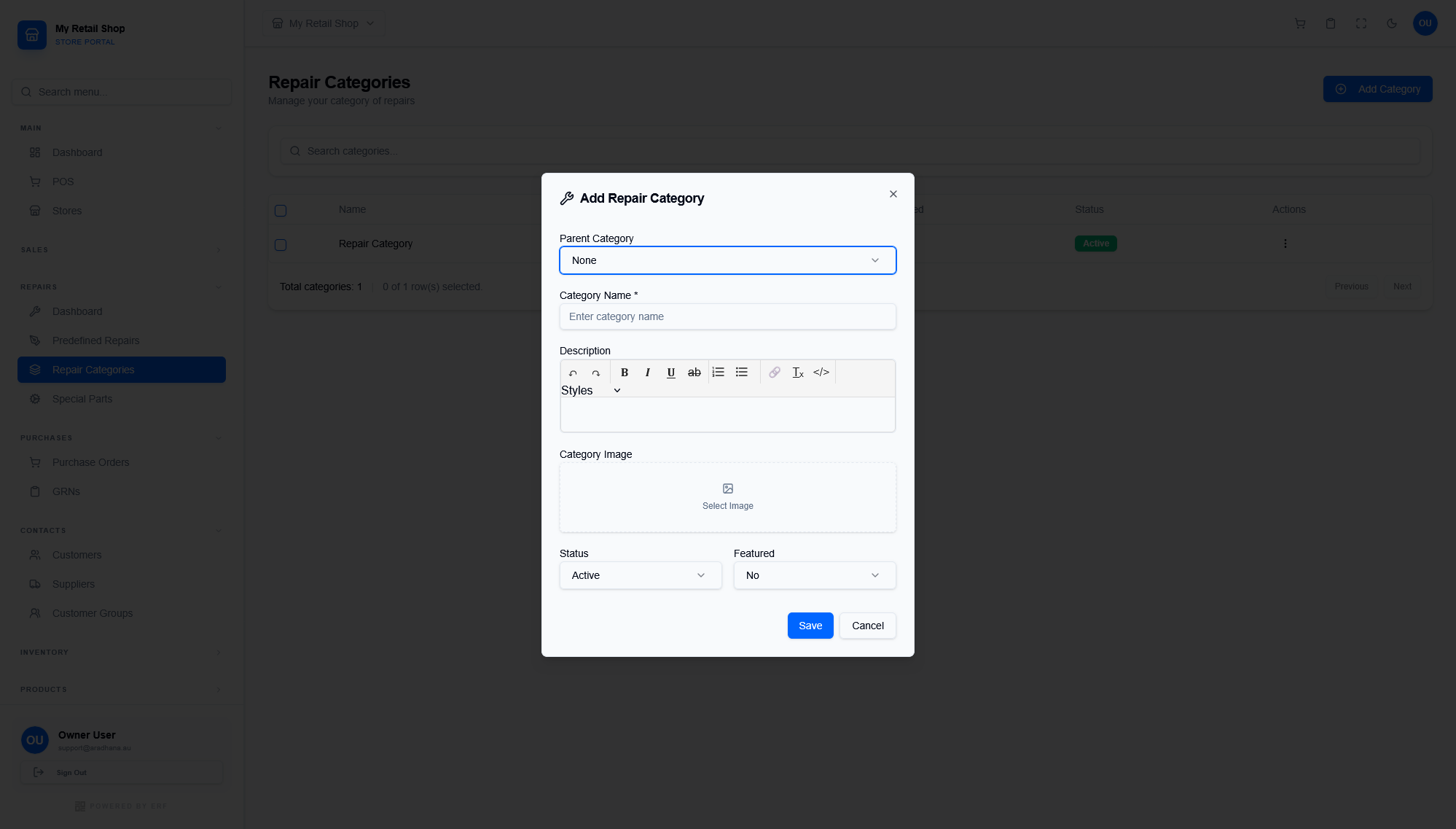Screen dimensions: 1456x829
Task: Switch to dark mode with moon icon
Action: 1392,23
